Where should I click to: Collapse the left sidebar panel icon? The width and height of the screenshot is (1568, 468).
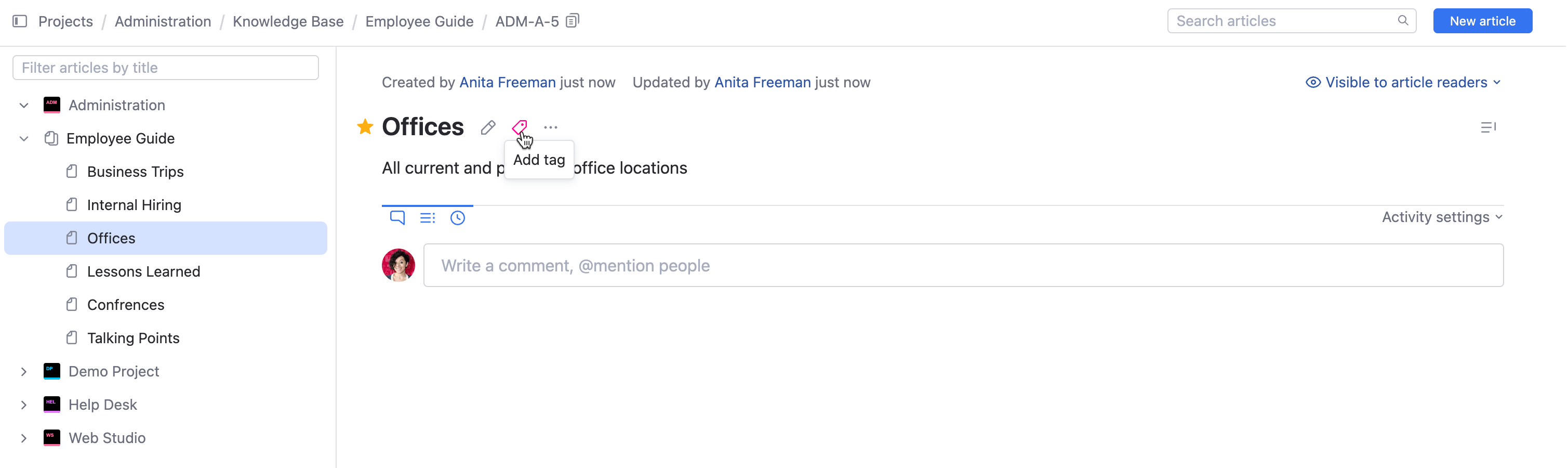click(x=20, y=20)
